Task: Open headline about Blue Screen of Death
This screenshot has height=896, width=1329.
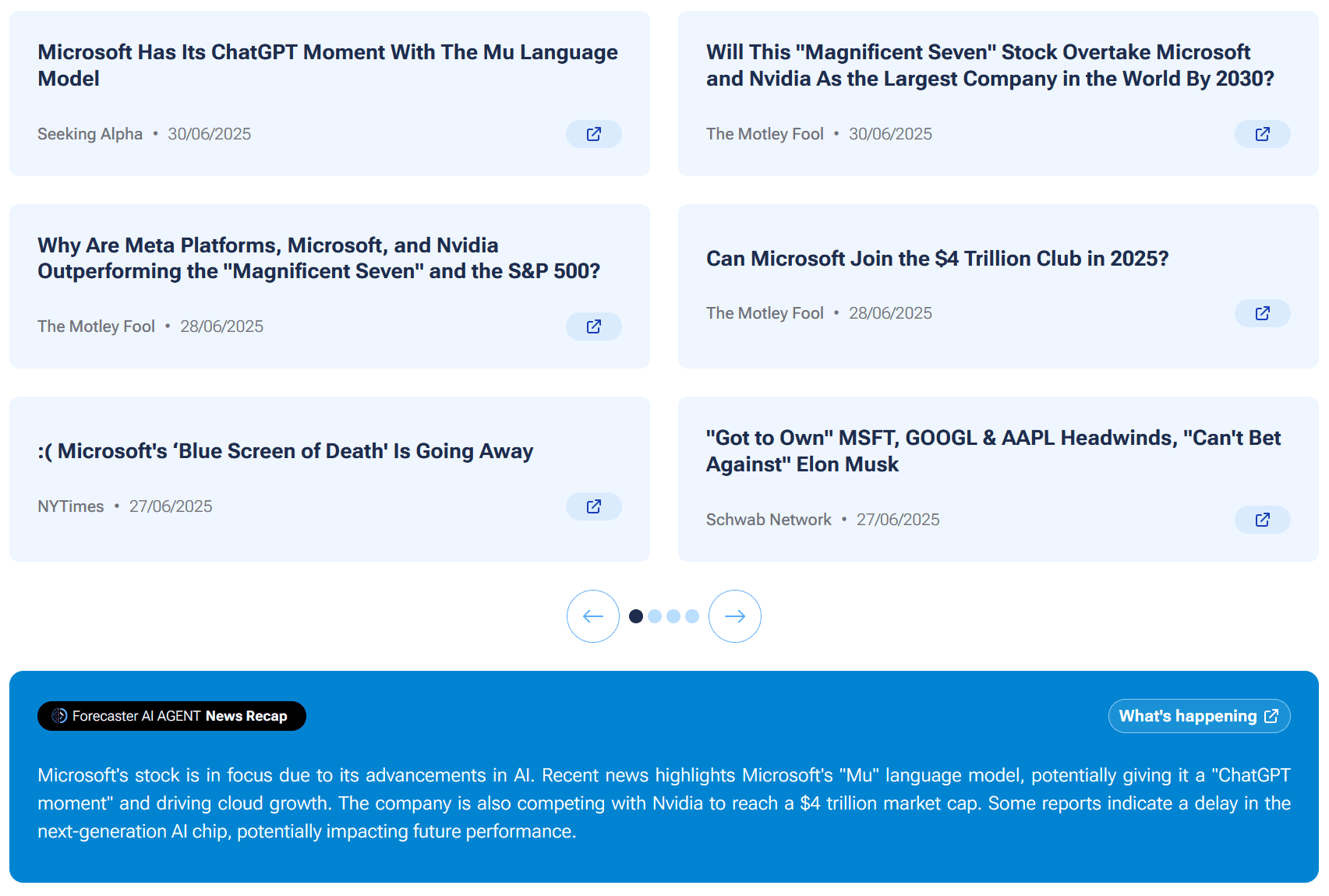Action: [285, 451]
